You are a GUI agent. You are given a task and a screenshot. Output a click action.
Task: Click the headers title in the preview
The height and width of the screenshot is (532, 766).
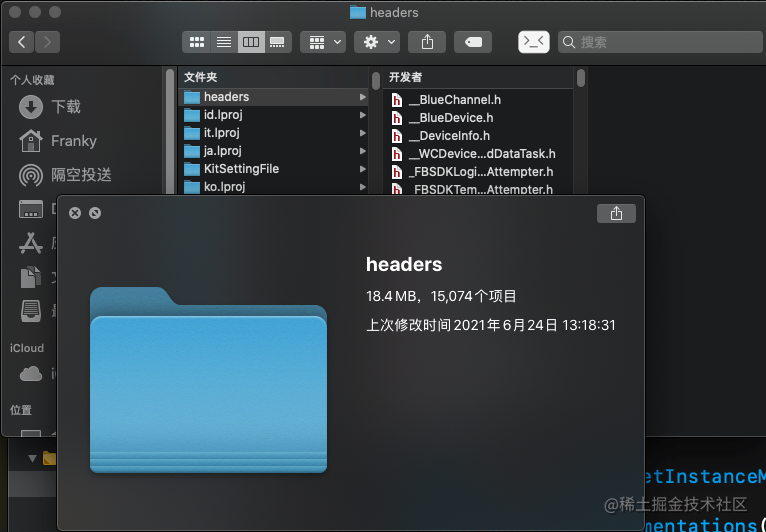(x=404, y=264)
